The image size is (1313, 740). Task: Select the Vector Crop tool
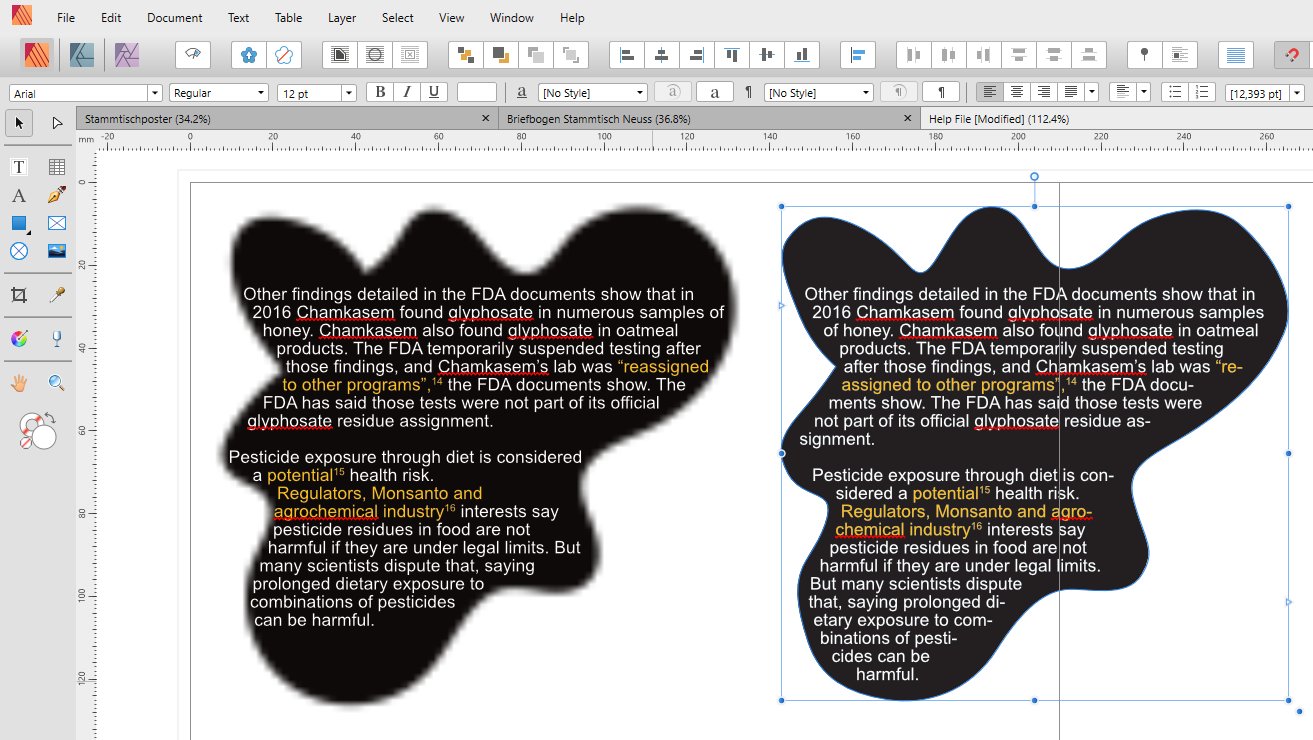coord(19,295)
